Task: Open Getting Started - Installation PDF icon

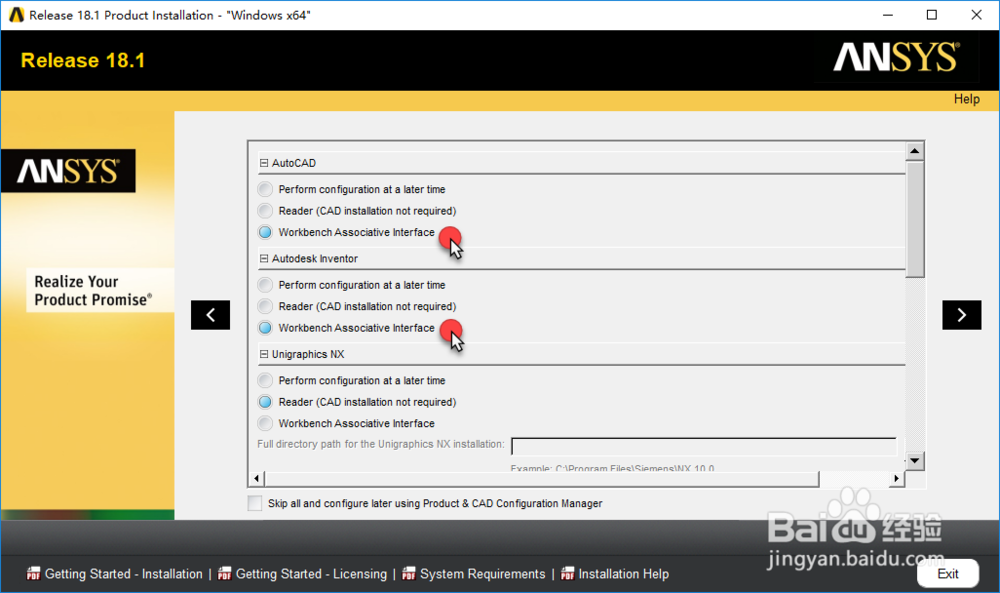Action: pos(33,574)
